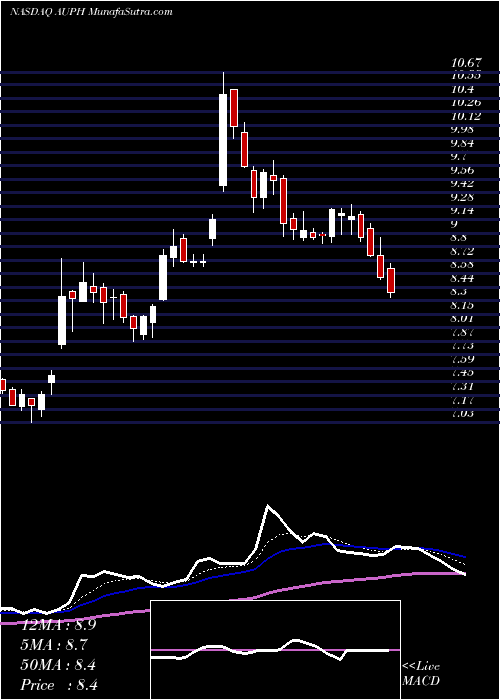
Task: Click the 10.4 price axis label
Action: point(463,90)
